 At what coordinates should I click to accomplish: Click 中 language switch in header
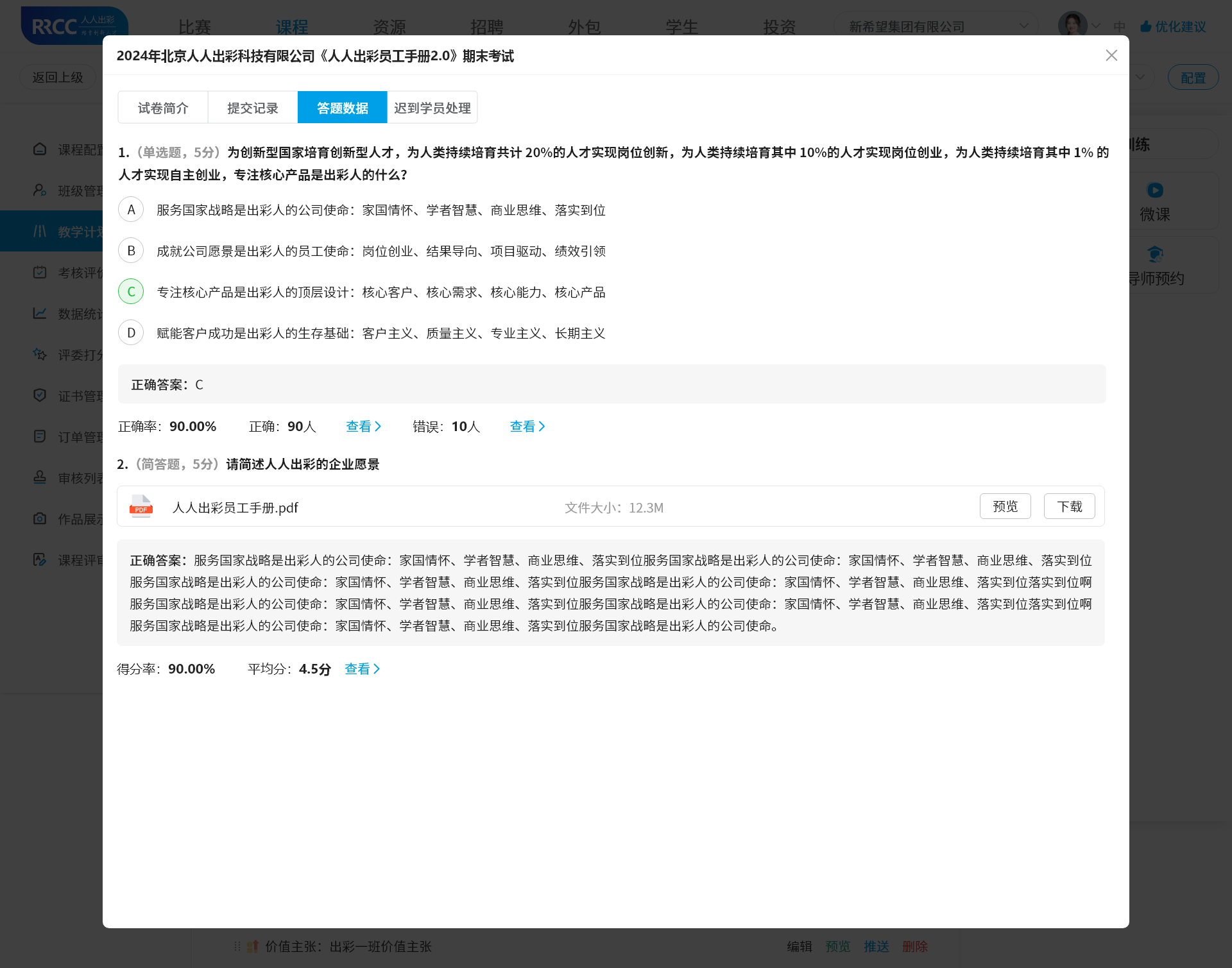pos(1120,26)
